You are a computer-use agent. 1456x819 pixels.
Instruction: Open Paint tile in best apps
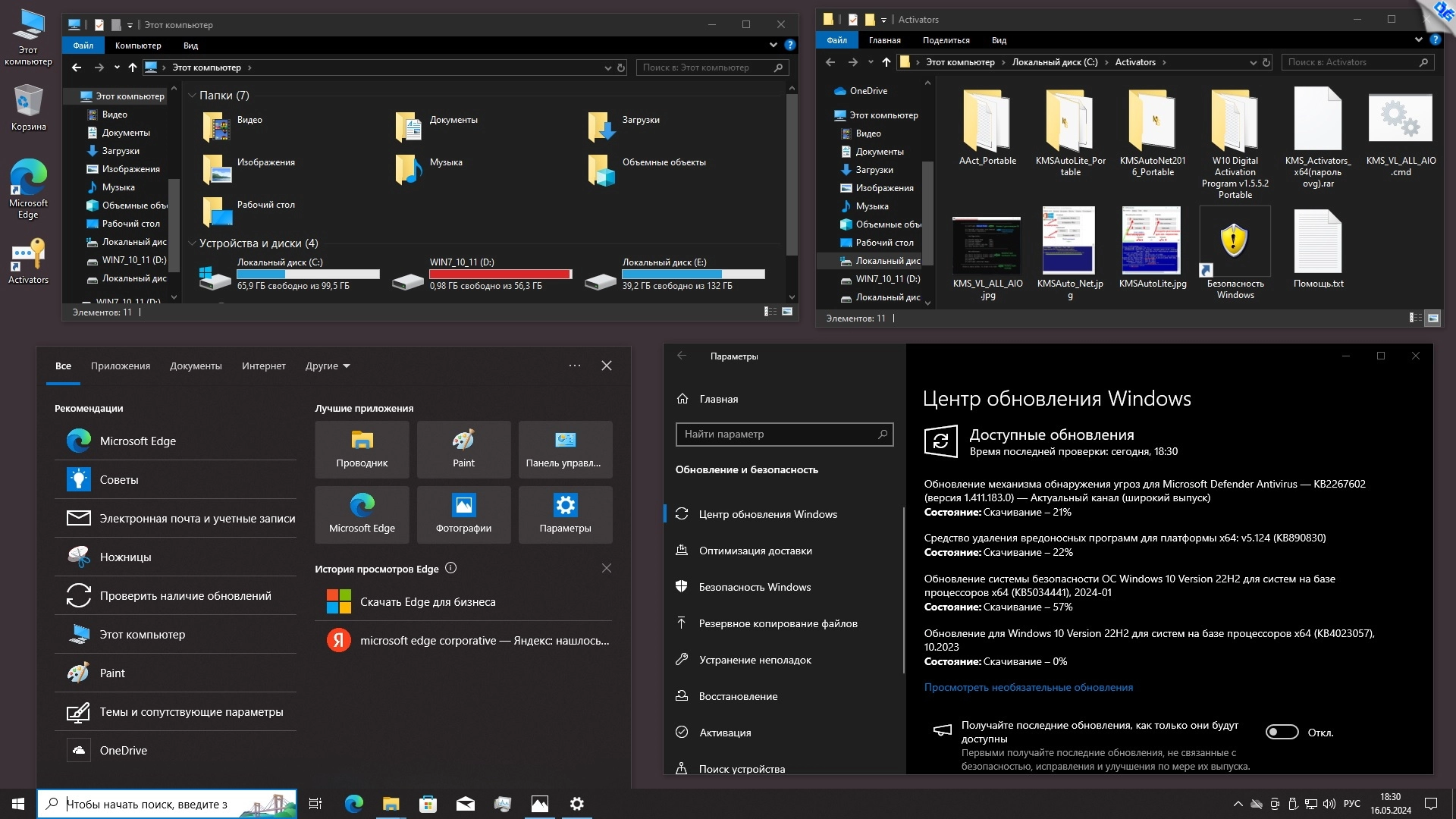pyautogui.click(x=463, y=449)
